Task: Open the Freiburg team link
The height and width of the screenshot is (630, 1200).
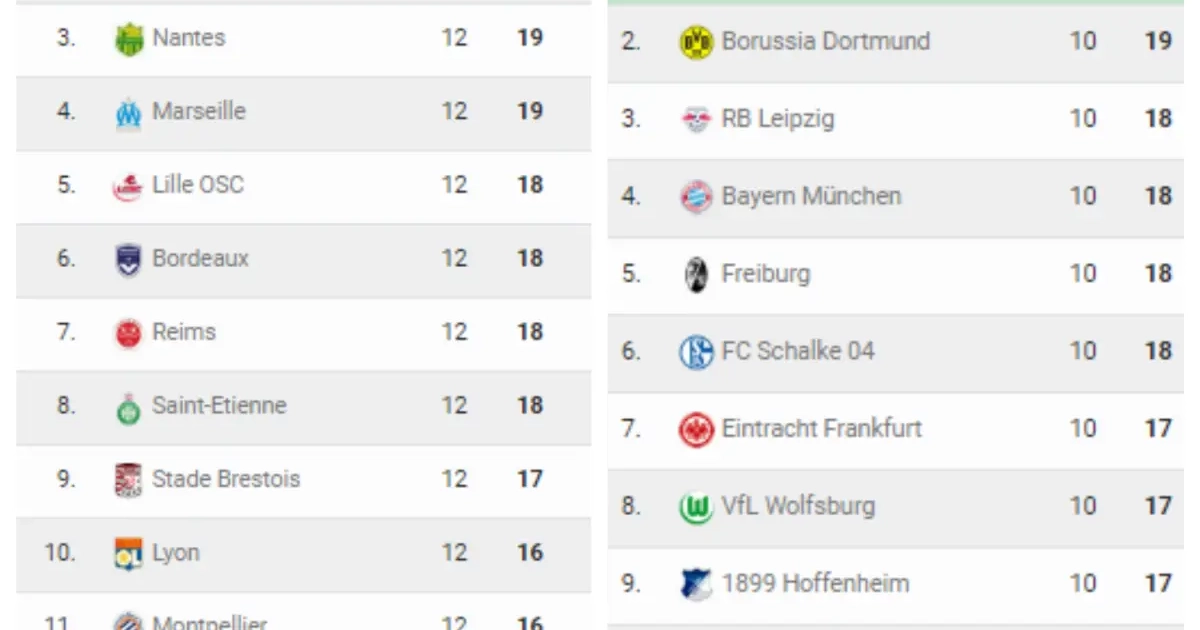Action: 765,274
